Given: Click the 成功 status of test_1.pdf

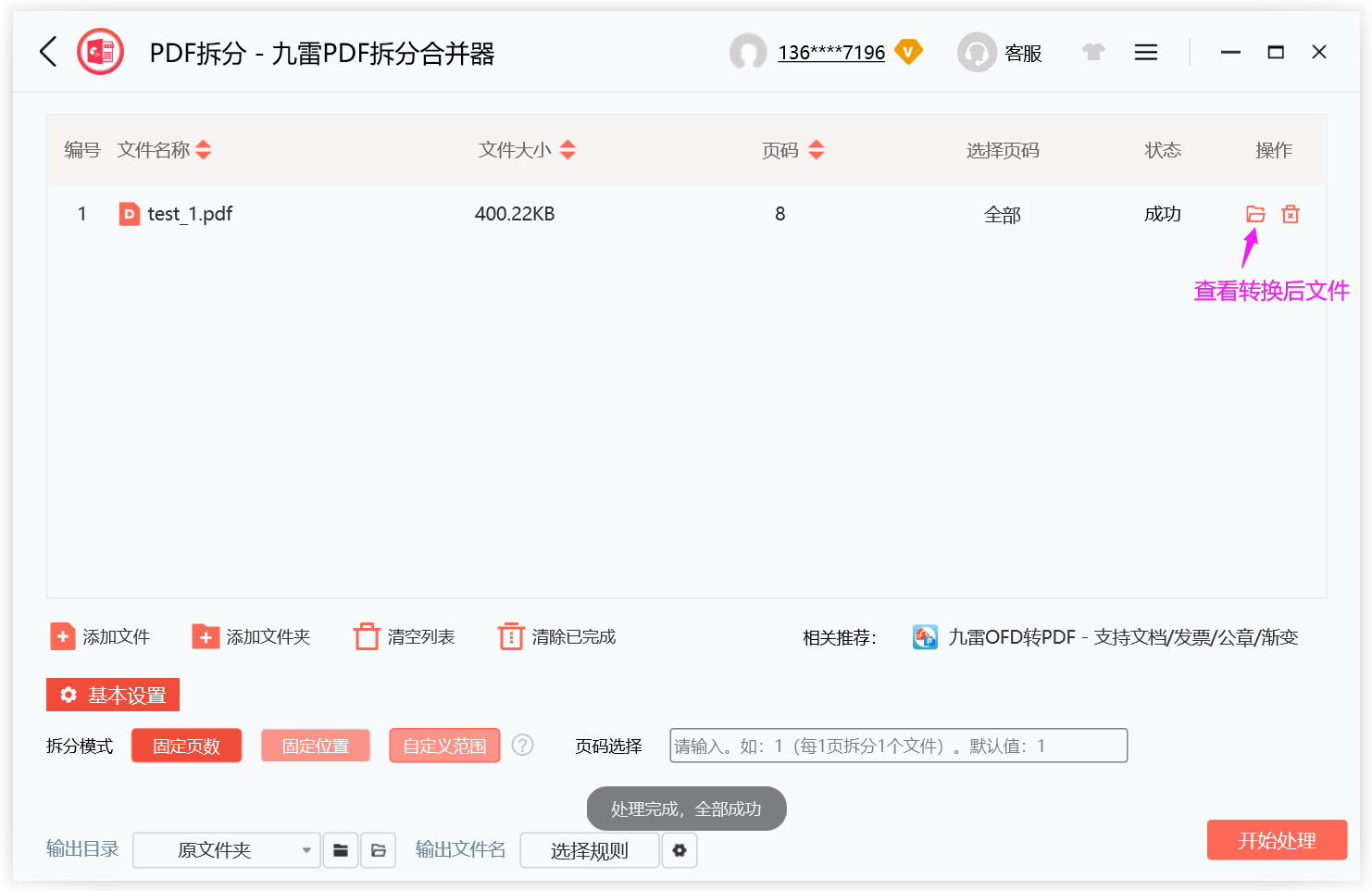Looking at the screenshot, I should click(1163, 214).
